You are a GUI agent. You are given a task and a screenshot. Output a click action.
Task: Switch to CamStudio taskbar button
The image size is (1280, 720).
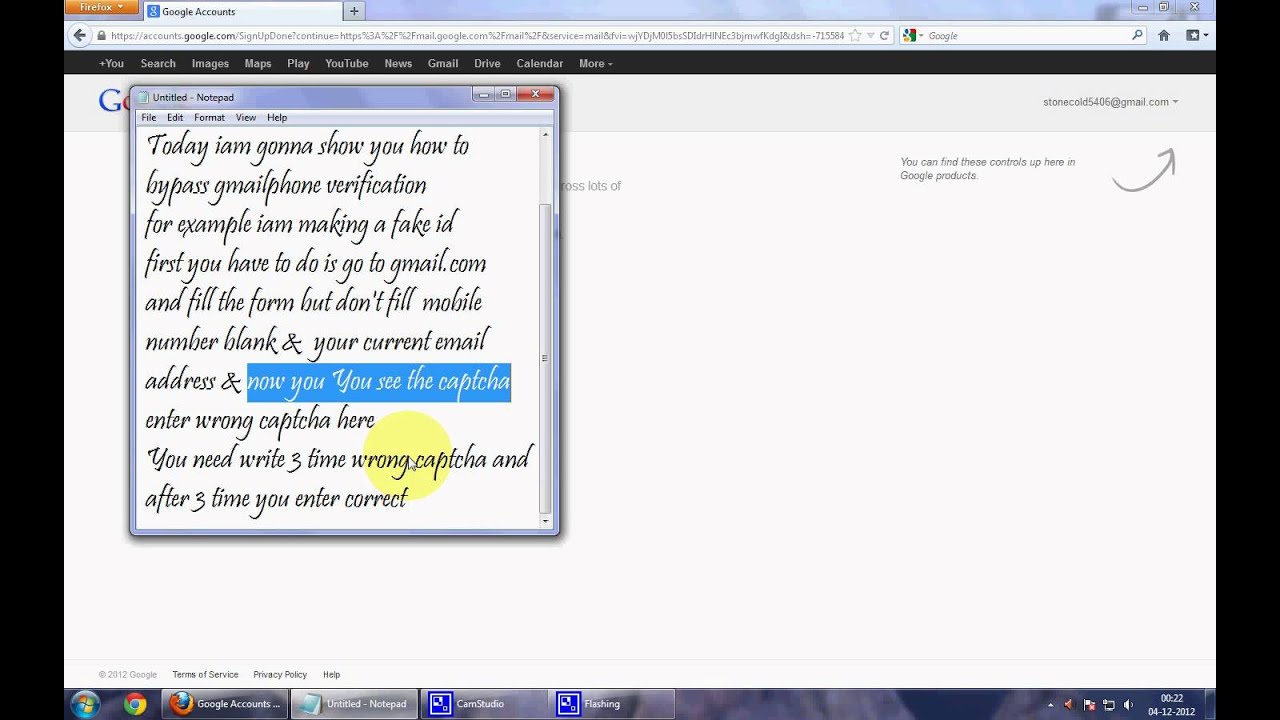[483, 704]
